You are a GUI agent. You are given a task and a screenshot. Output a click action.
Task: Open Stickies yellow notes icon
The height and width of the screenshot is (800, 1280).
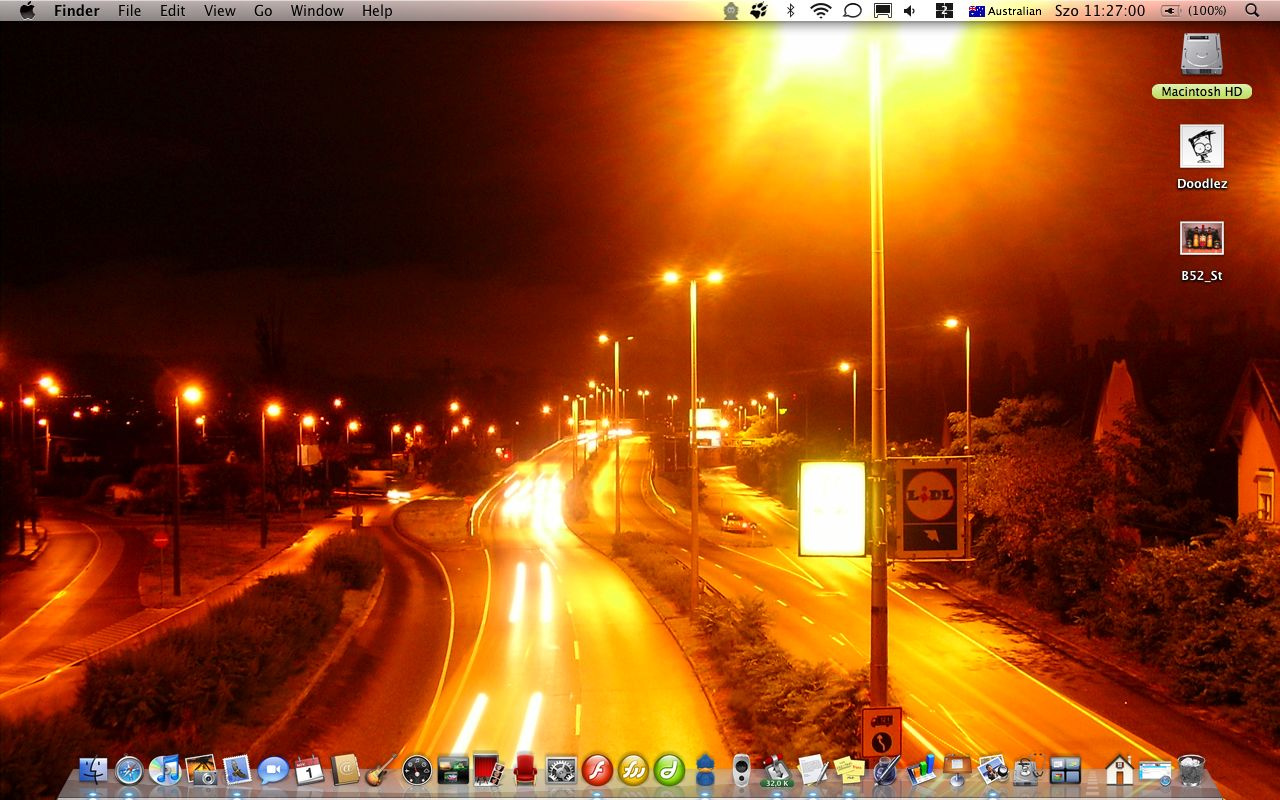point(849,769)
